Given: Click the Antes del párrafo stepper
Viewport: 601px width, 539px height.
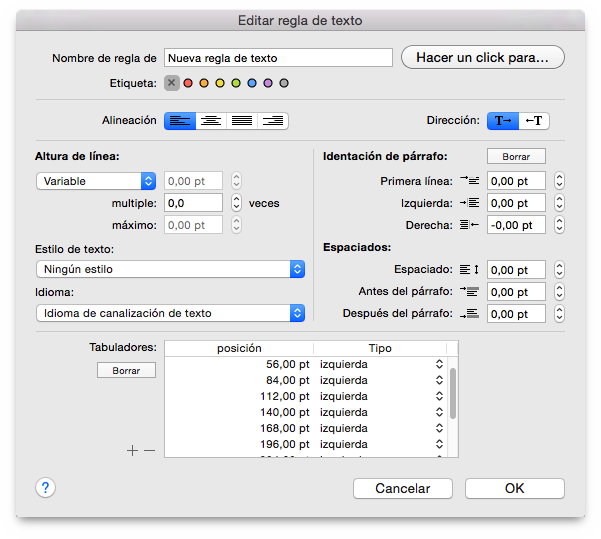Looking at the screenshot, I should click(x=559, y=292).
